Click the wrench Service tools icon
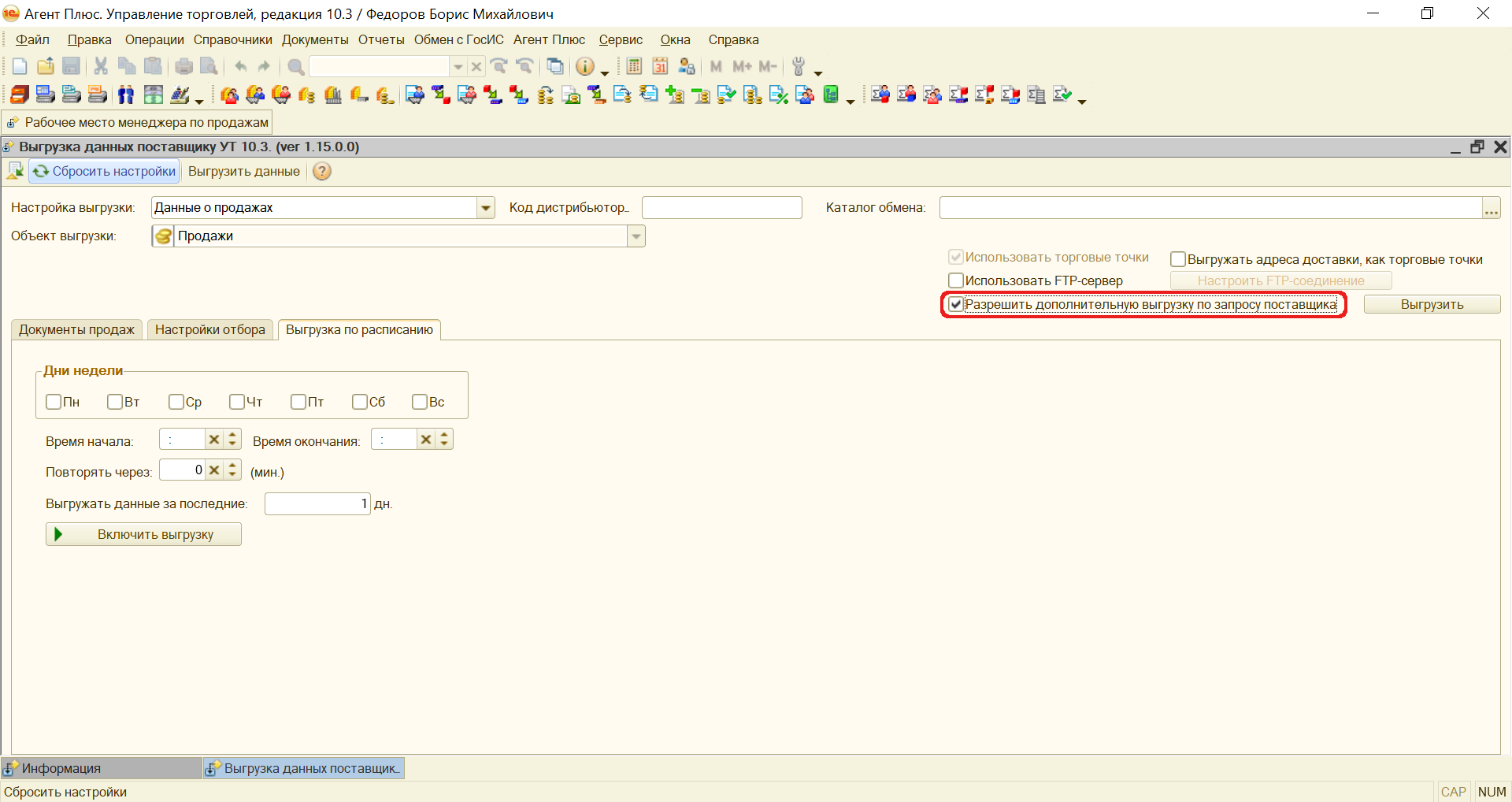This screenshot has height=802, width=1512. 799,67
